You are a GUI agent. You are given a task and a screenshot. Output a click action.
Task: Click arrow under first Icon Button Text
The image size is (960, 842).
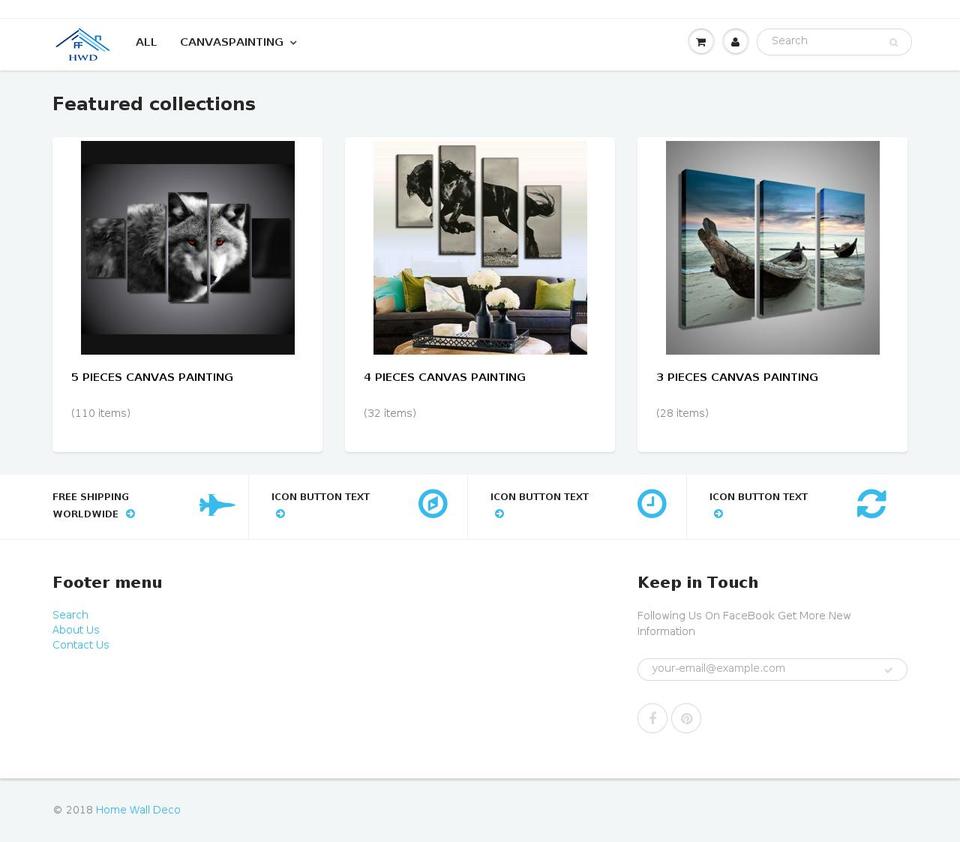tap(280, 514)
